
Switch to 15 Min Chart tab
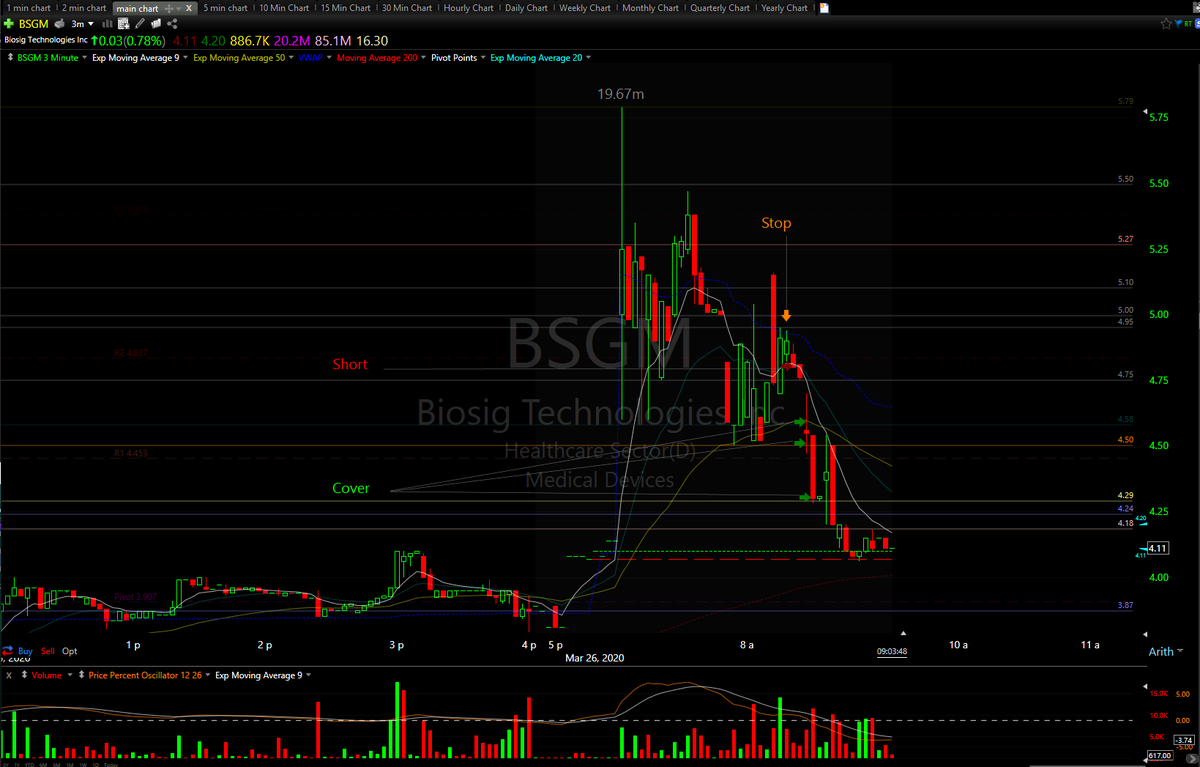pyautogui.click(x=346, y=8)
